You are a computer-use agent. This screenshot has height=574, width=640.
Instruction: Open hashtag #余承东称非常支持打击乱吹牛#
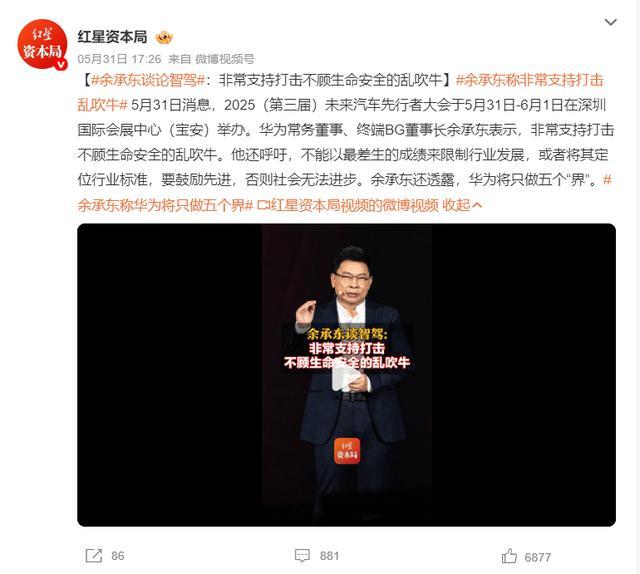pyautogui.click(x=340, y=93)
